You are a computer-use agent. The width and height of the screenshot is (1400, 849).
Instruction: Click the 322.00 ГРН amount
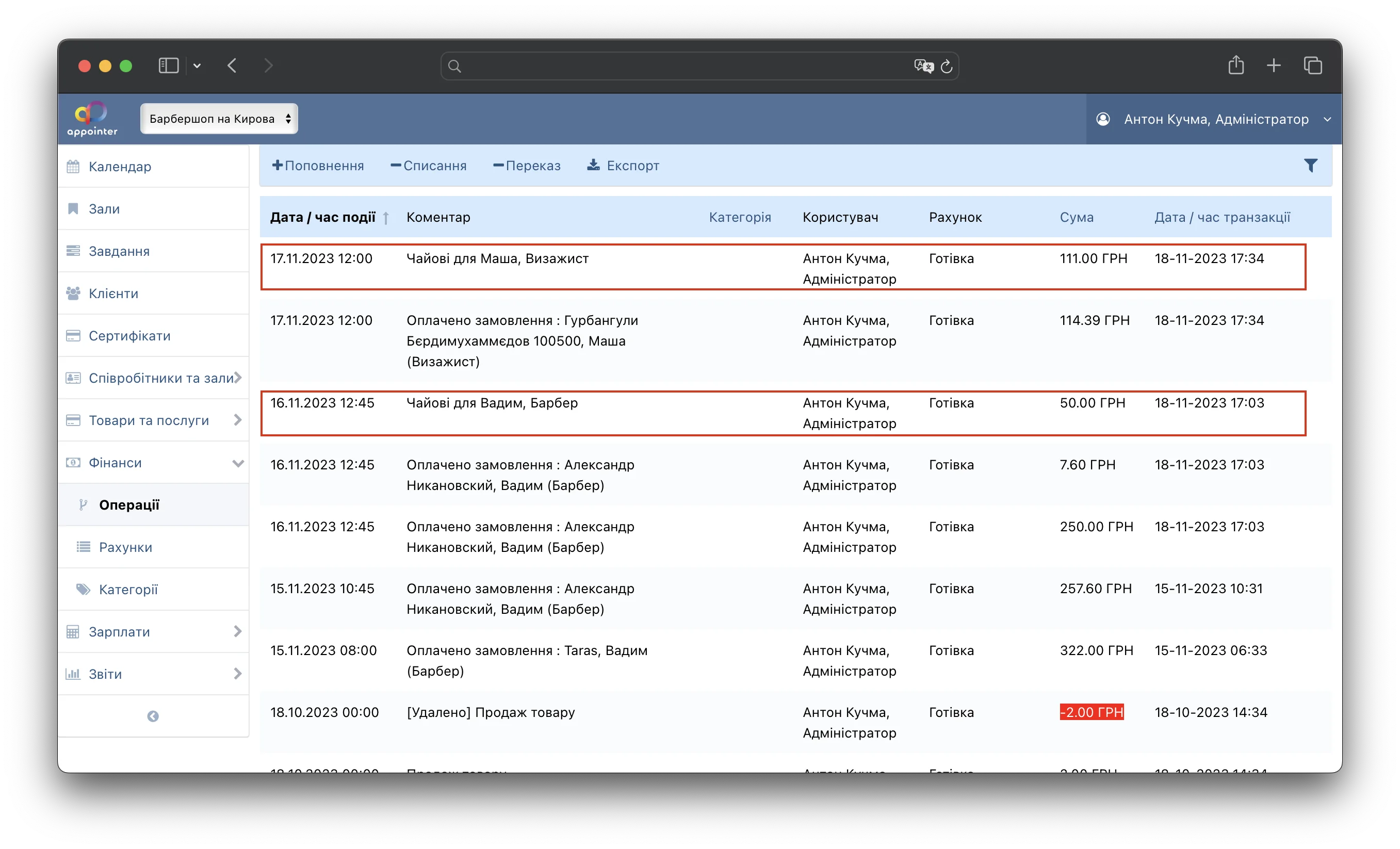pos(1096,650)
